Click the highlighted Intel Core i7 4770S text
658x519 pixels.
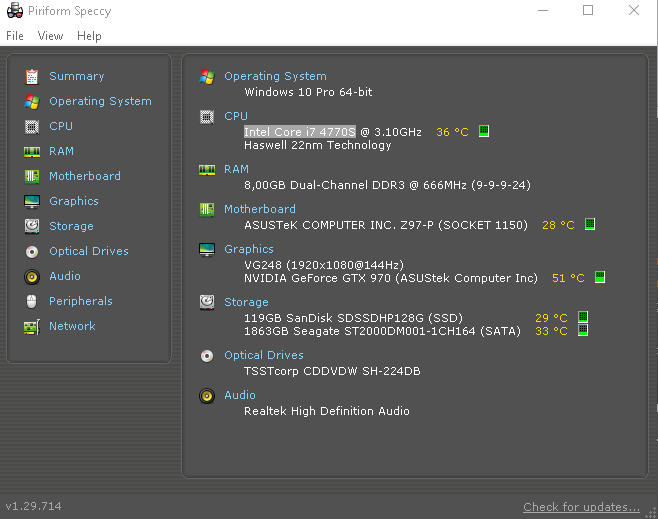point(300,132)
